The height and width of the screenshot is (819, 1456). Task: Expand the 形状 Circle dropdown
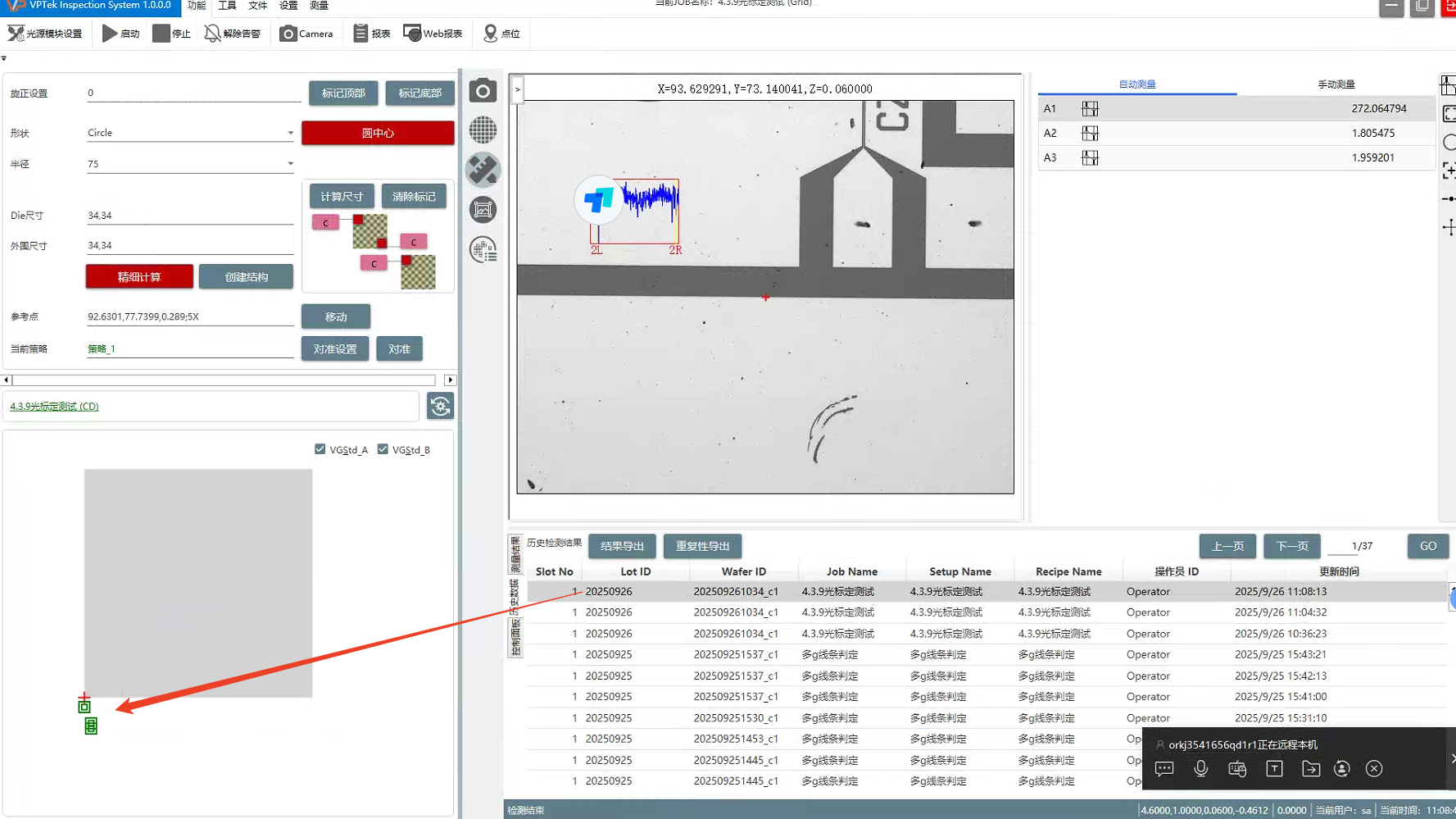click(x=290, y=133)
